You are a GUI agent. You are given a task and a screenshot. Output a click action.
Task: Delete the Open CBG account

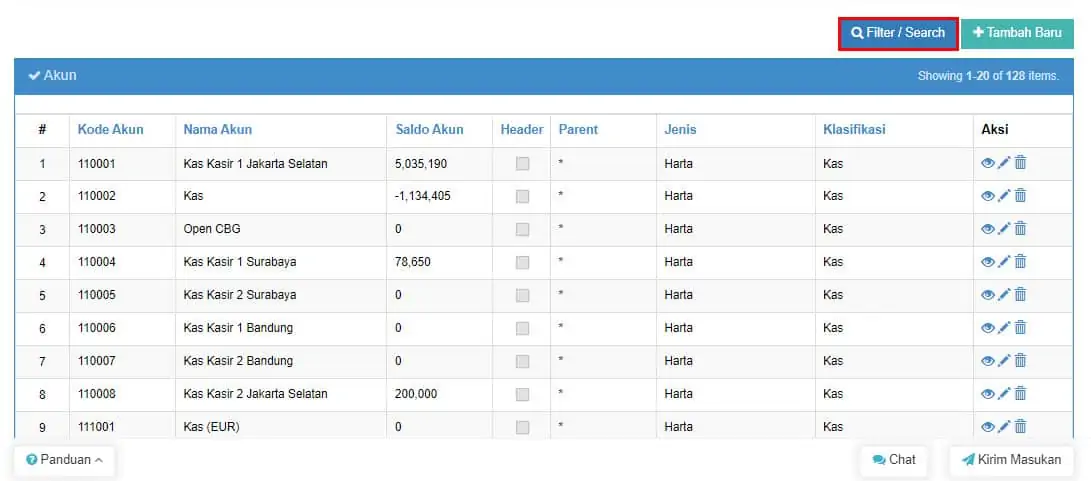tap(1020, 228)
